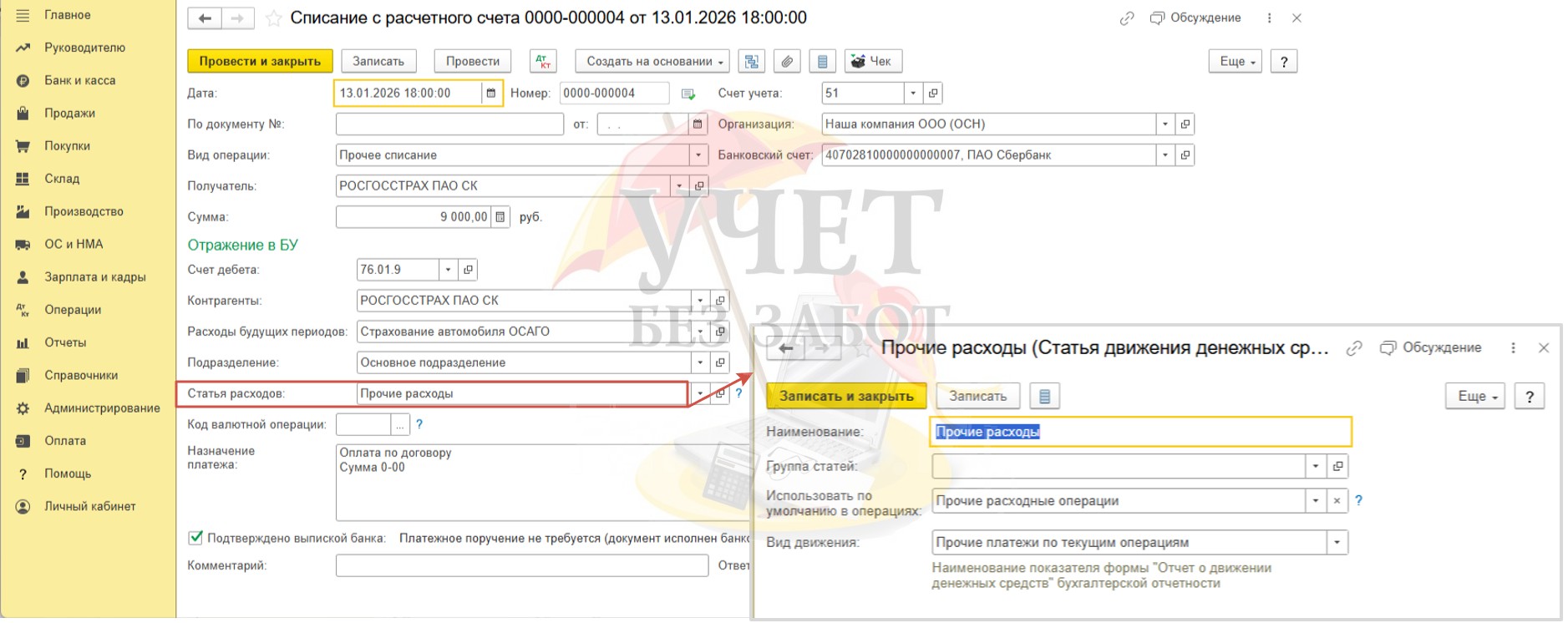1568x623 pixels.
Task: Click the Назначение платежа text area
Action: [543, 483]
